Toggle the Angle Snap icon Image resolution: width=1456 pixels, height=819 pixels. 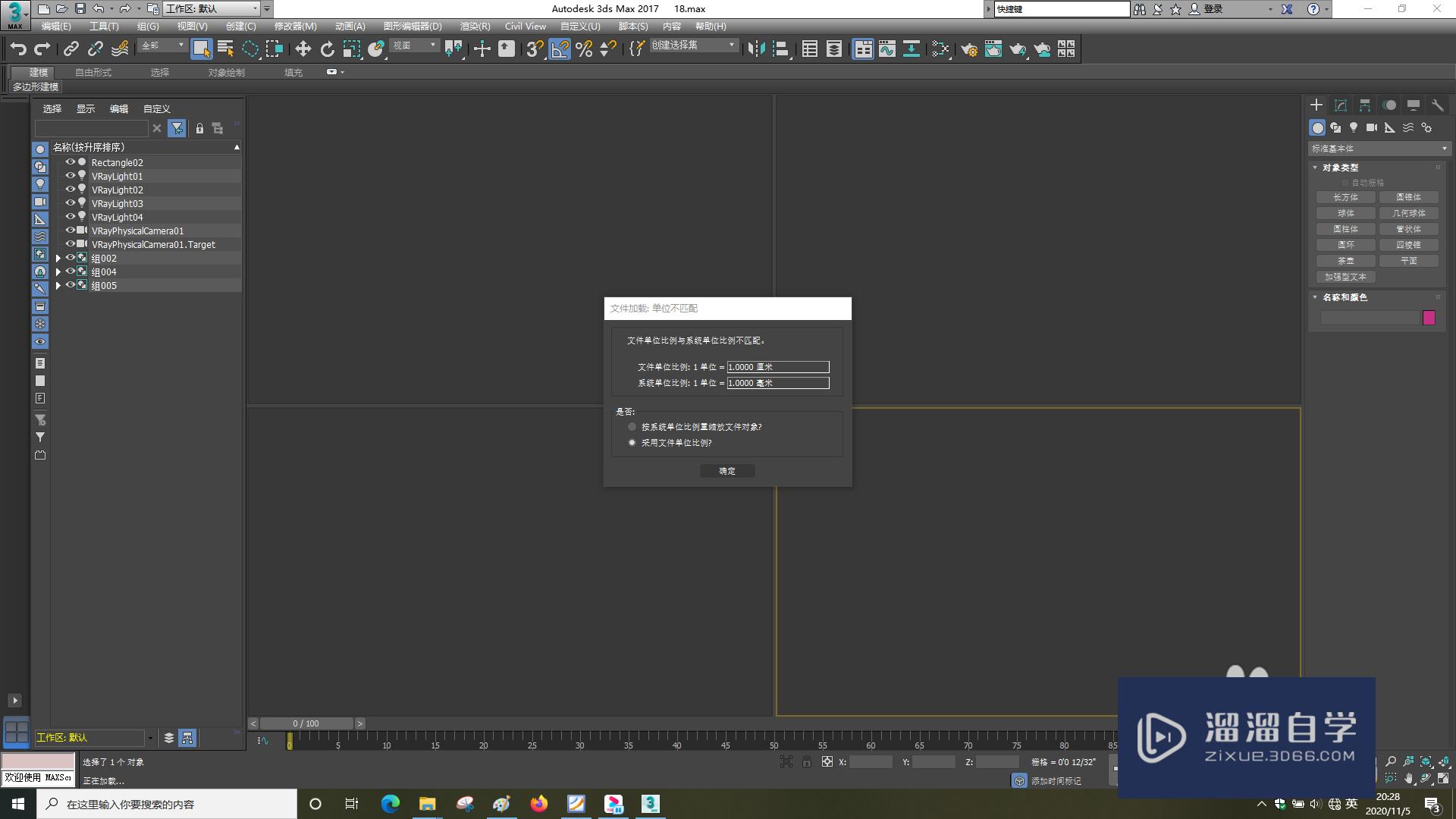pos(560,49)
